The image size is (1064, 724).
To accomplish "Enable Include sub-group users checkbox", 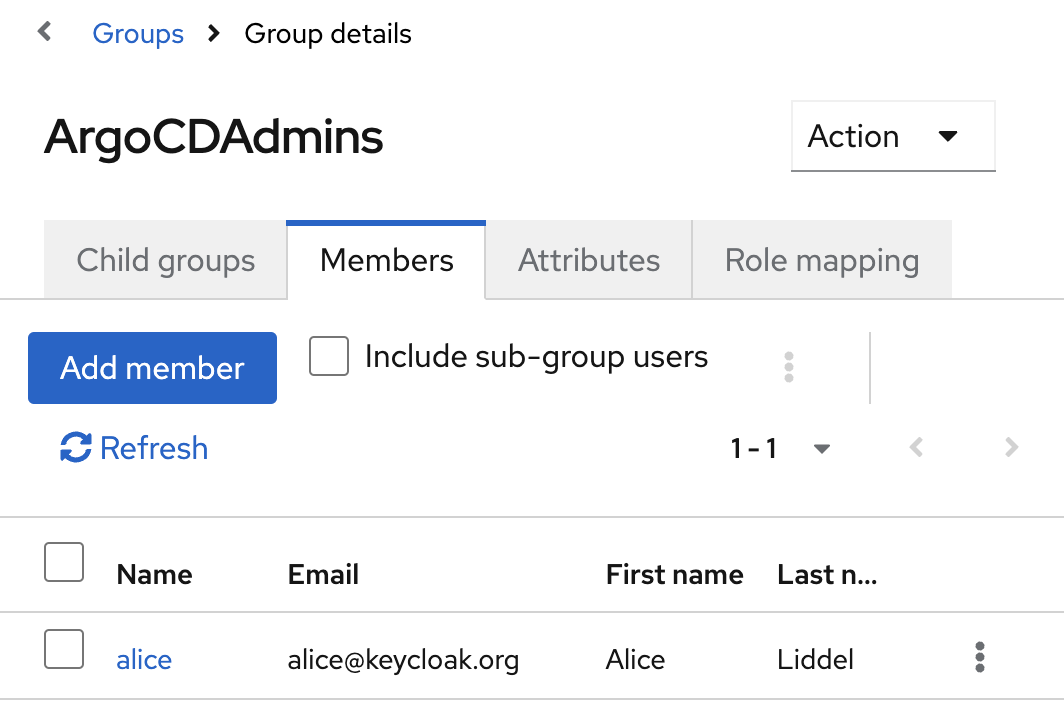I will coord(329,356).
